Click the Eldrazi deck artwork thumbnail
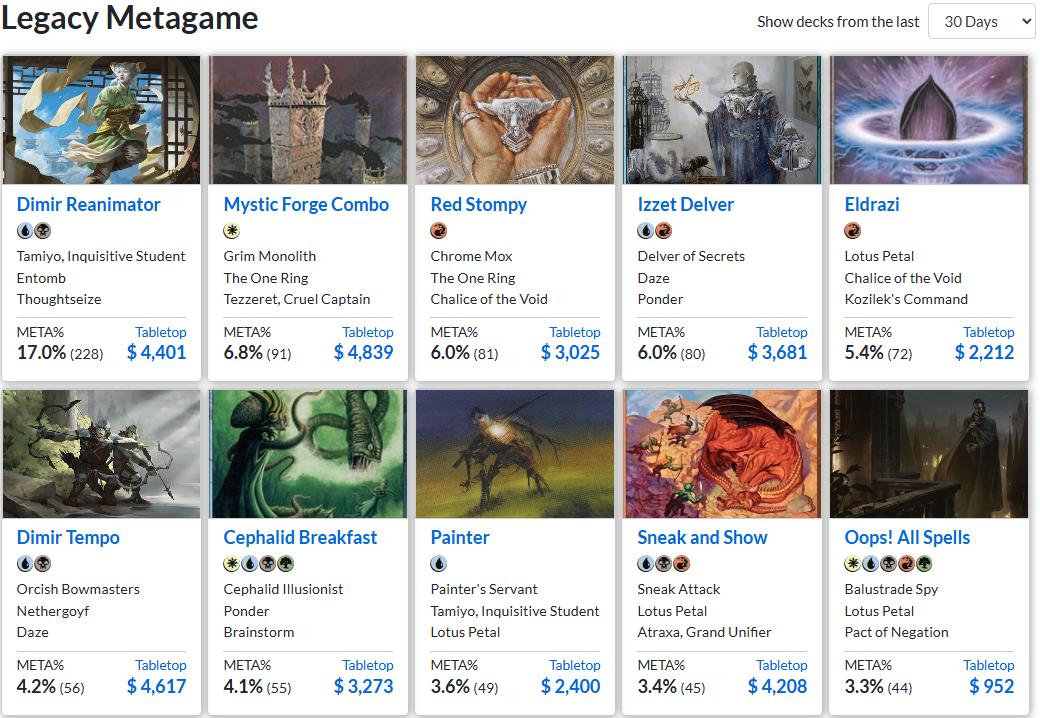 928,120
